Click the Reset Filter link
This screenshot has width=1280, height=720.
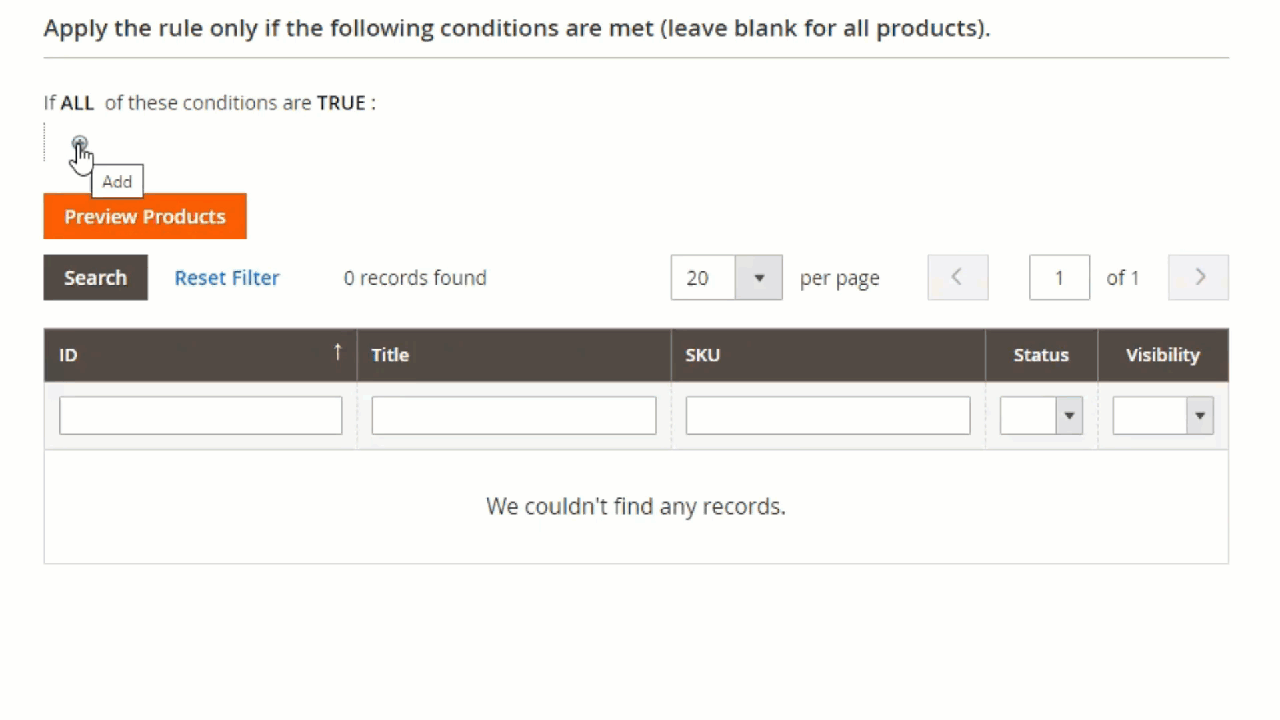click(226, 277)
